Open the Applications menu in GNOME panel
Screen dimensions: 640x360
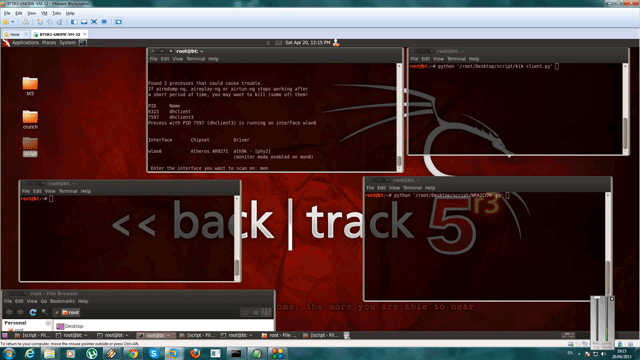[25, 42]
